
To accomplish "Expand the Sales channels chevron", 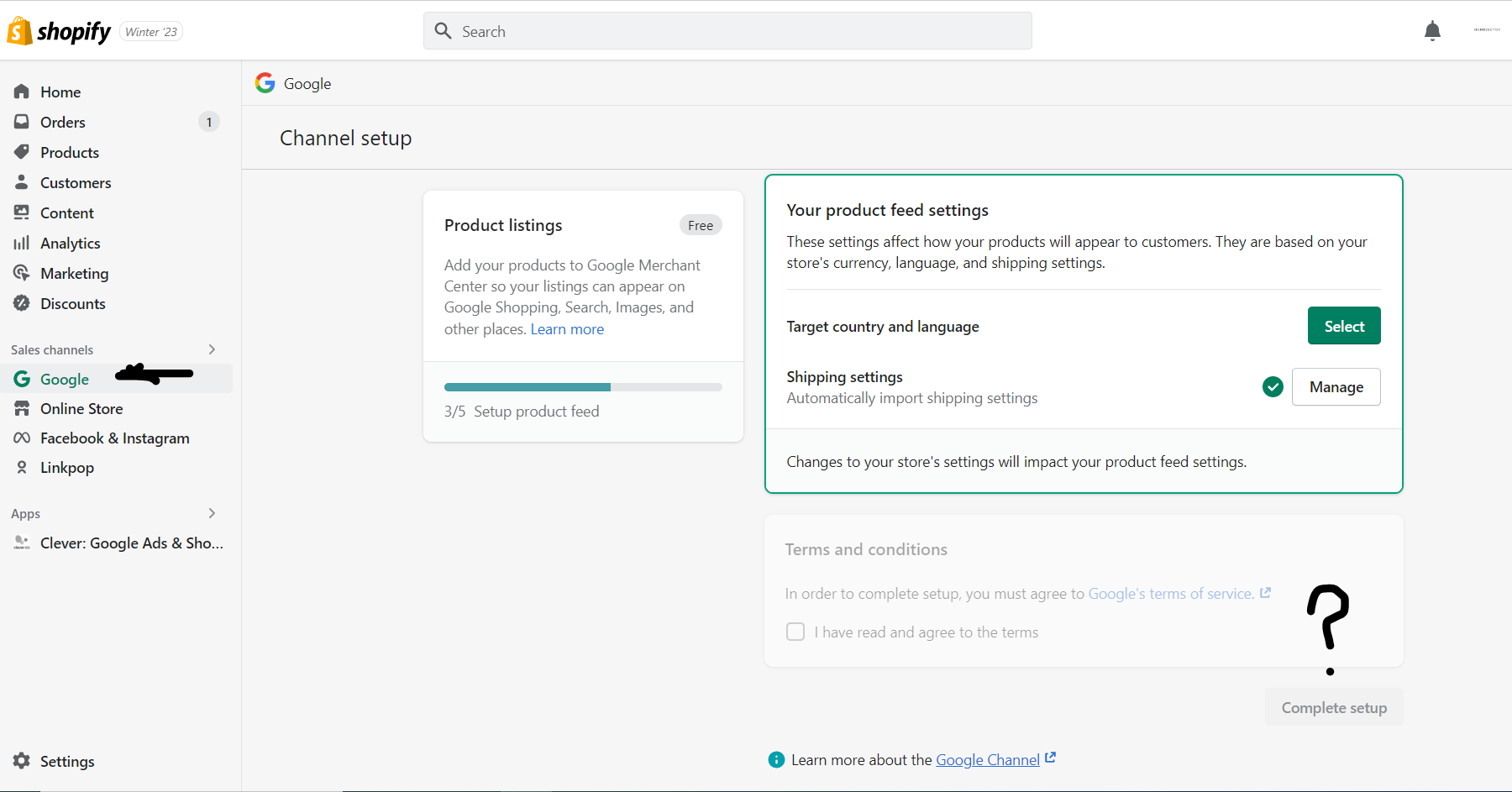I will click(212, 349).
